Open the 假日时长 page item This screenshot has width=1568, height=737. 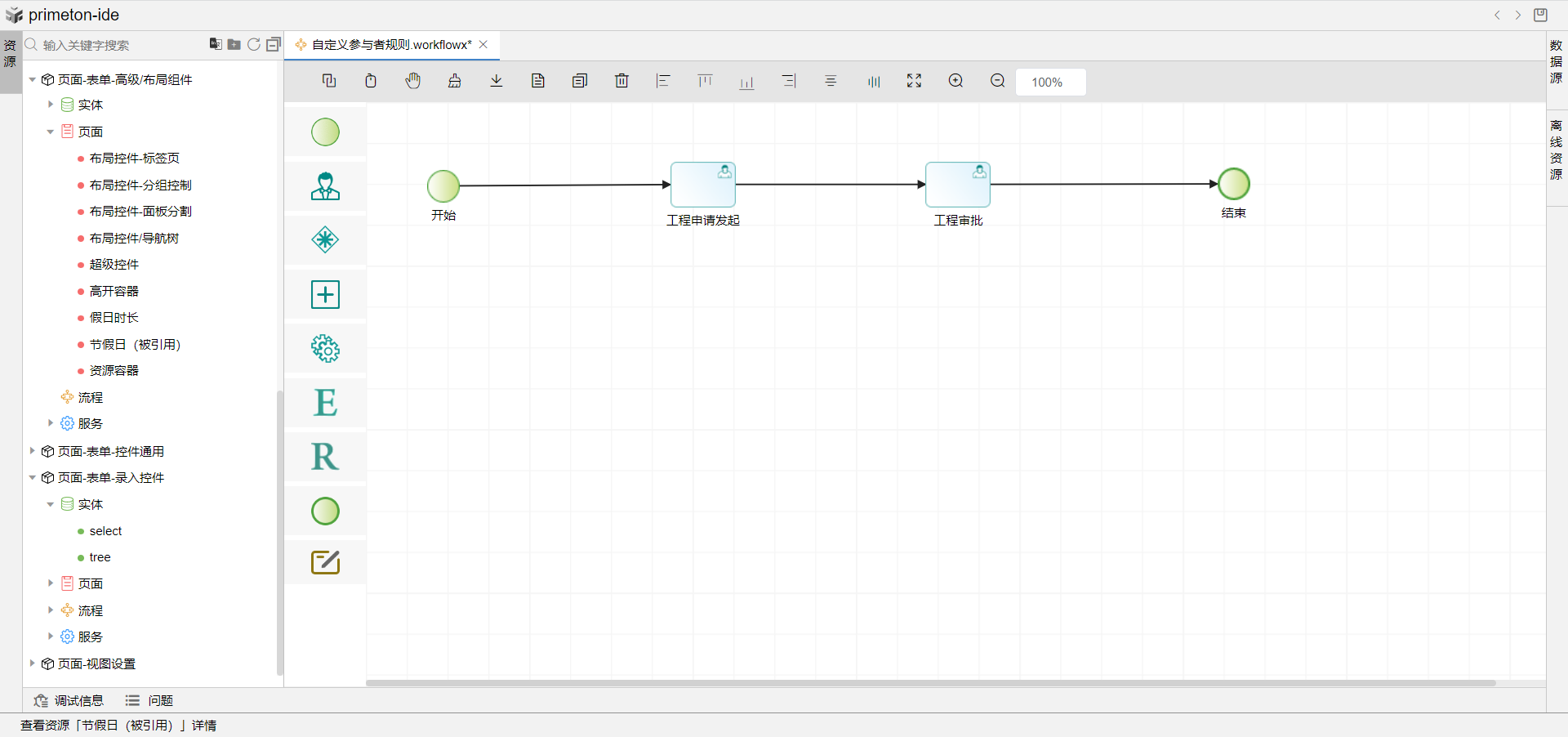tap(114, 318)
